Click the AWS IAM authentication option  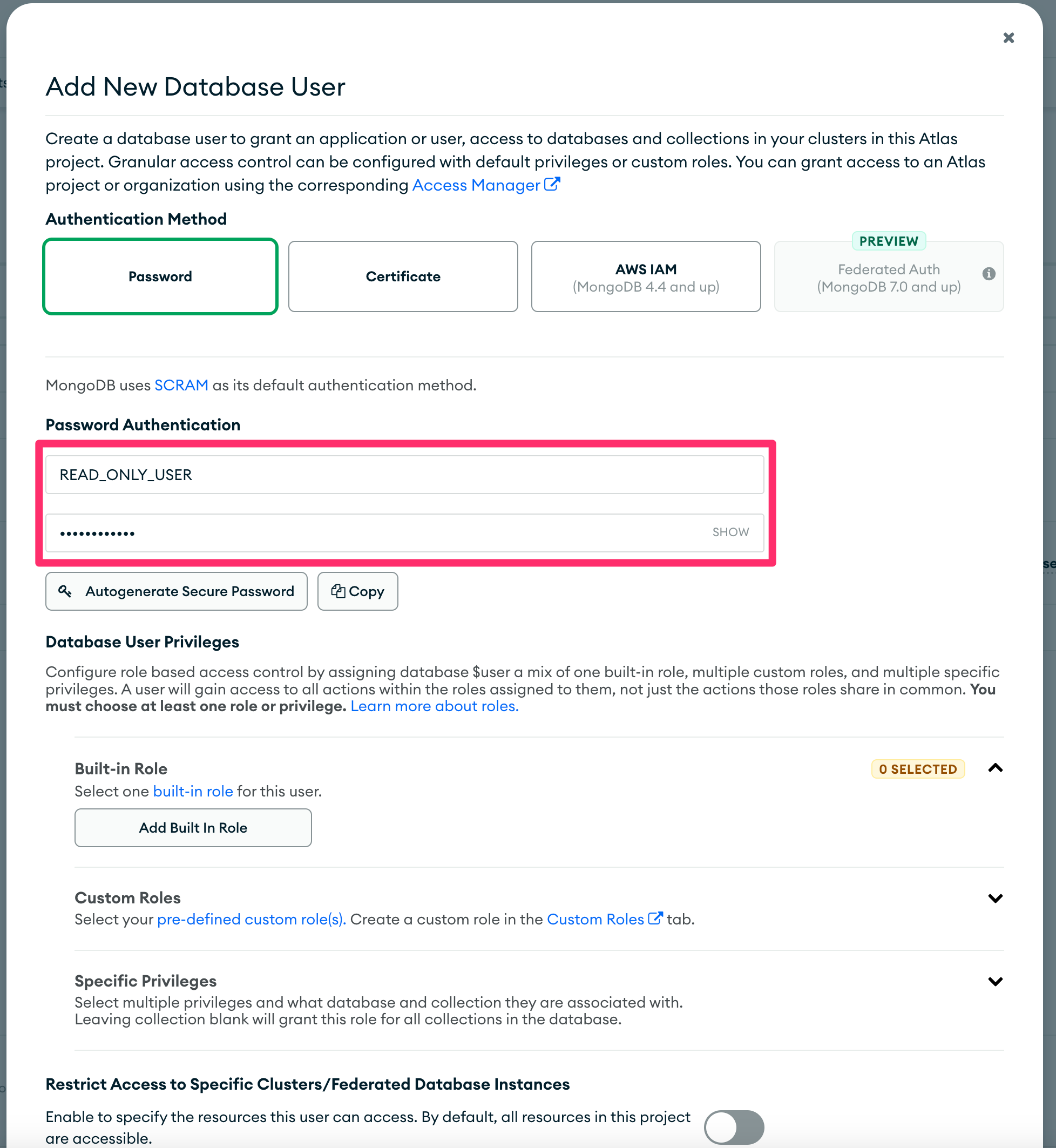click(x=645, y=276)
